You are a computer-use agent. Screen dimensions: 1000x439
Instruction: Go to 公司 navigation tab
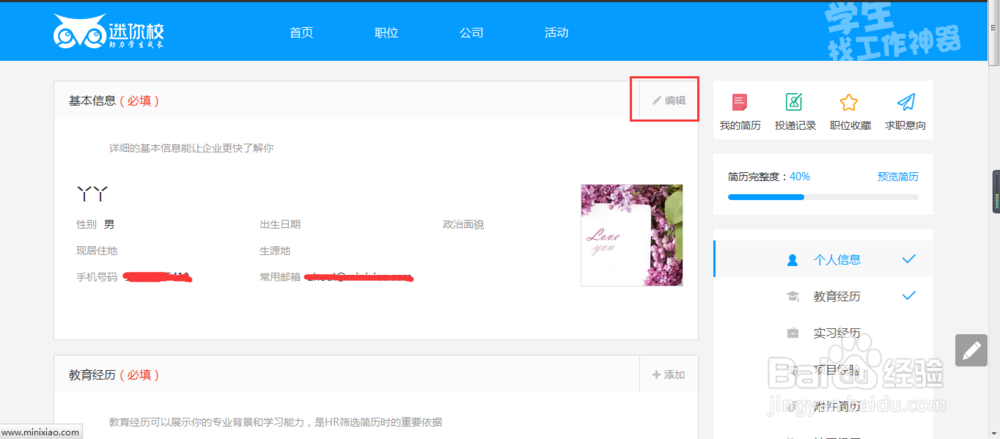pyautogui.click(x=471, y=33)
